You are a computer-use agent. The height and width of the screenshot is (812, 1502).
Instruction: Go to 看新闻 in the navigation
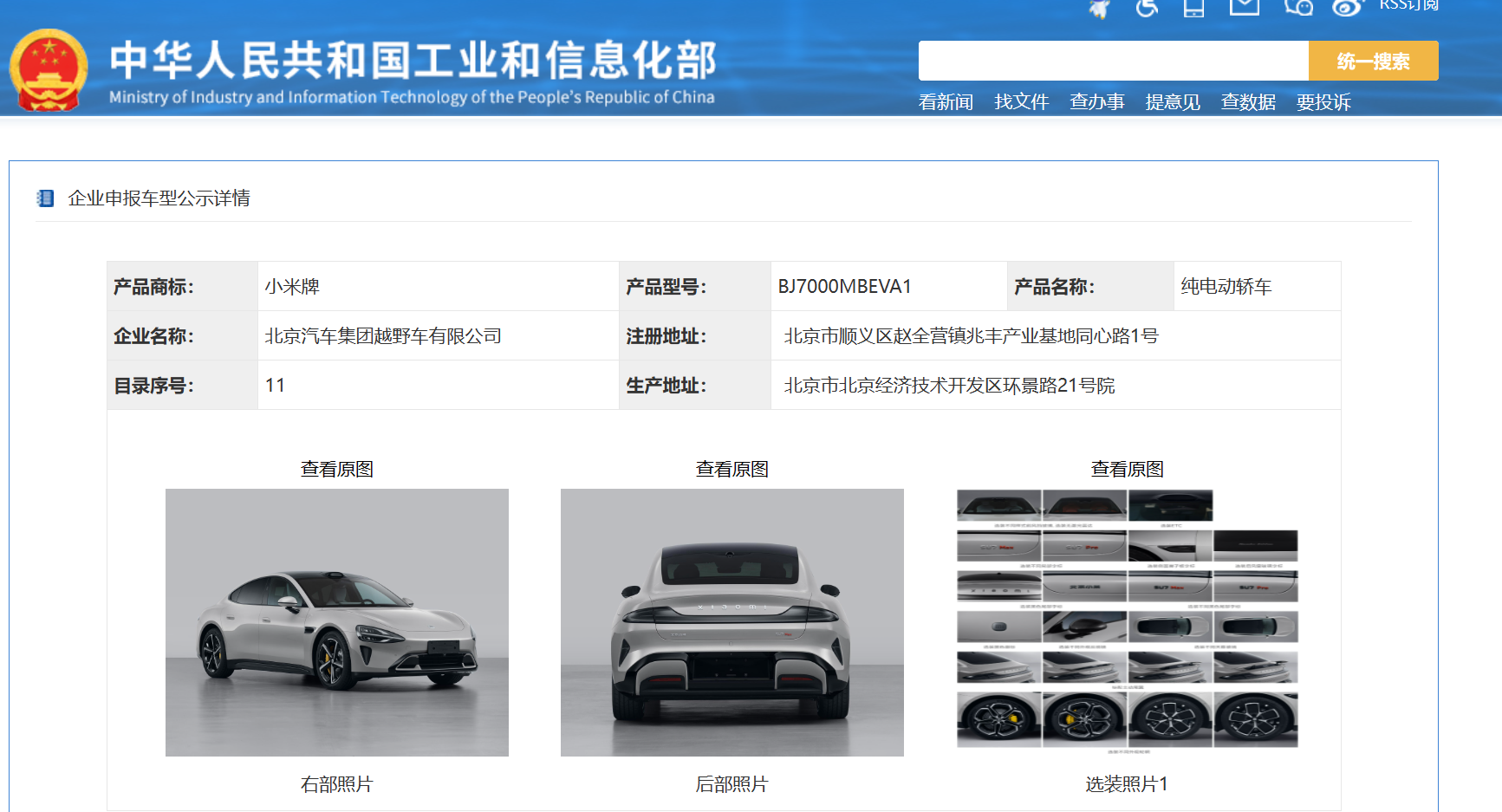coord(946,102)
